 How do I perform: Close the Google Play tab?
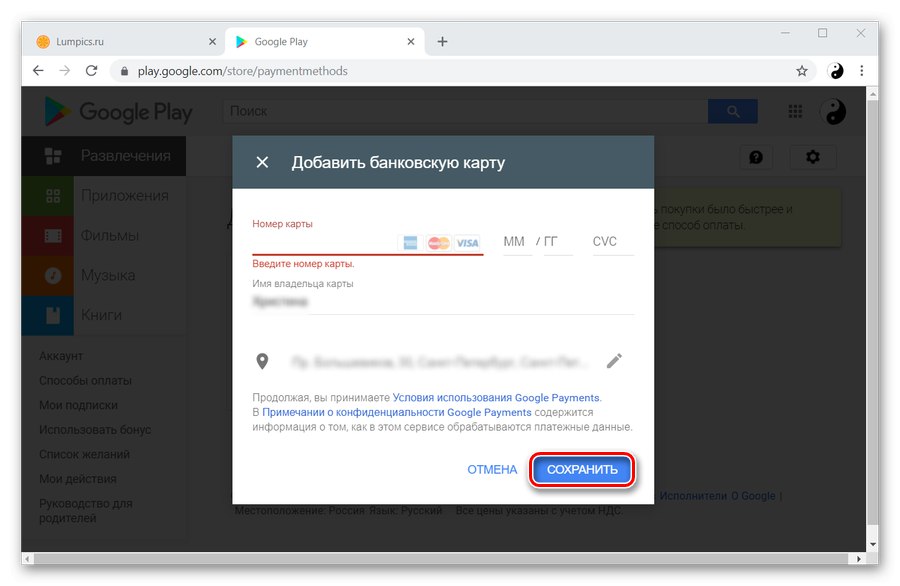(x=411, y=41)
